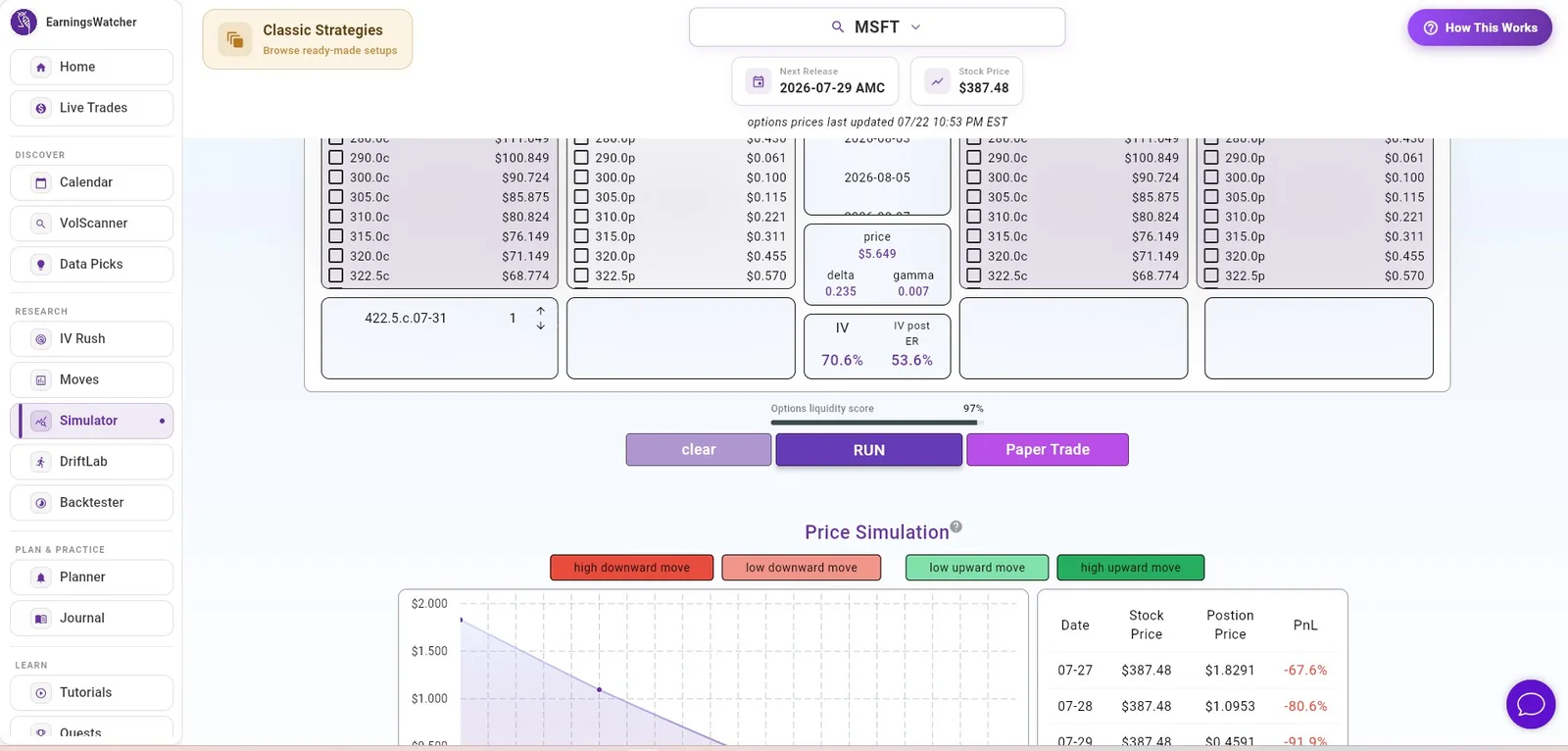Screen dimensions: 1568x751
Task: Click the trend icon beside Stock Price
Action: [937, 81]
